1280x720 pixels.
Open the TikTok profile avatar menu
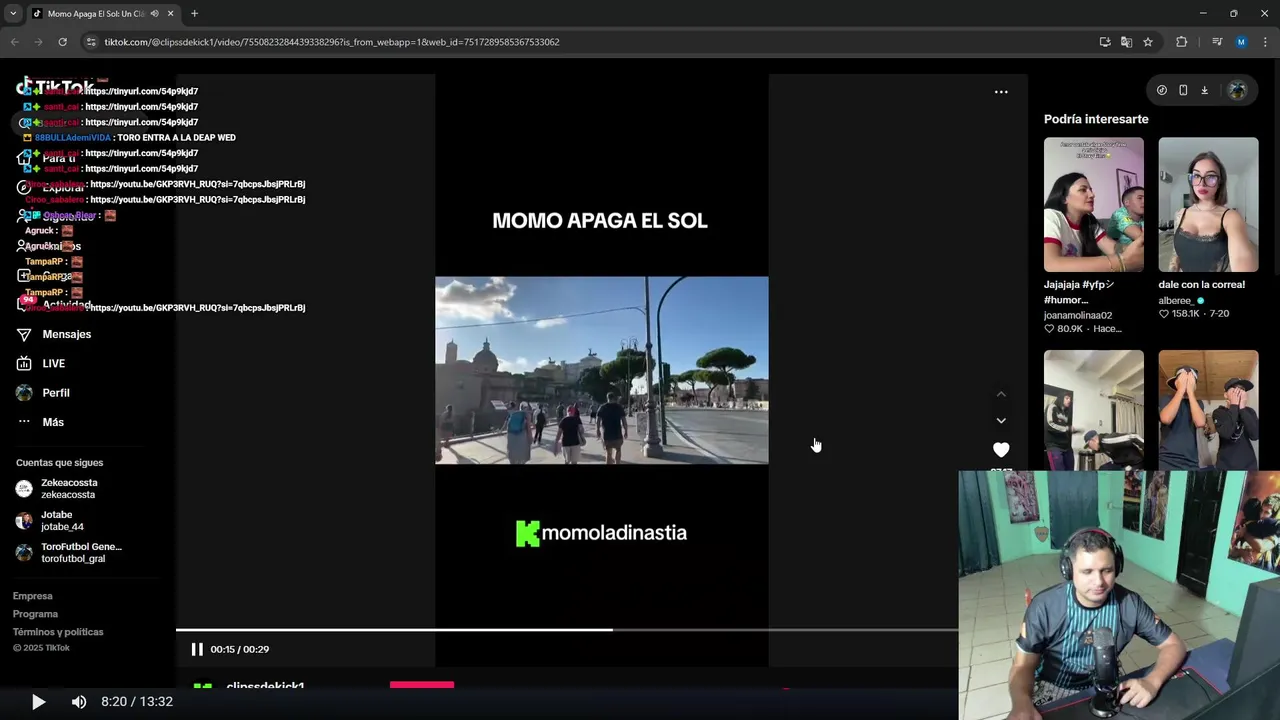[1237, 90]
